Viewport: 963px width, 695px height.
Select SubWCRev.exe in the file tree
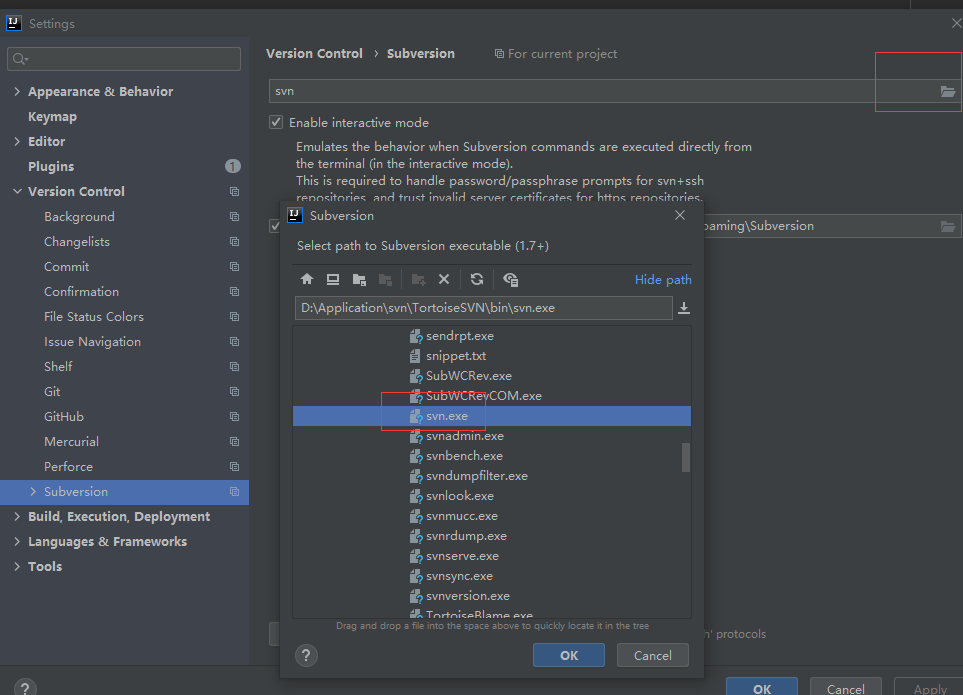491,376
